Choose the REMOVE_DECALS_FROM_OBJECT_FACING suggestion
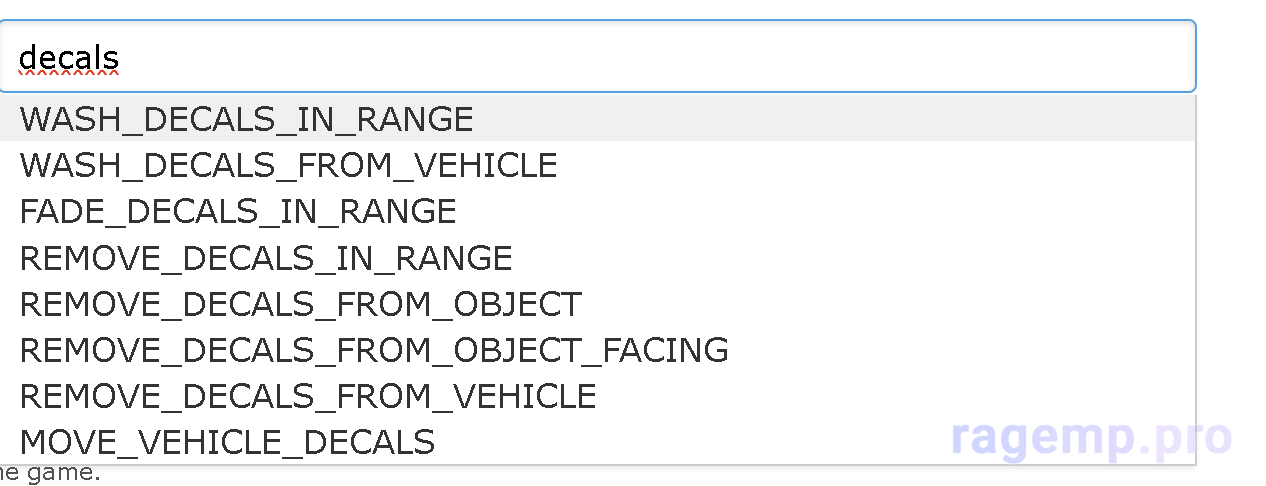Viewport: 1266px width, 486px height. click(374, 350)
